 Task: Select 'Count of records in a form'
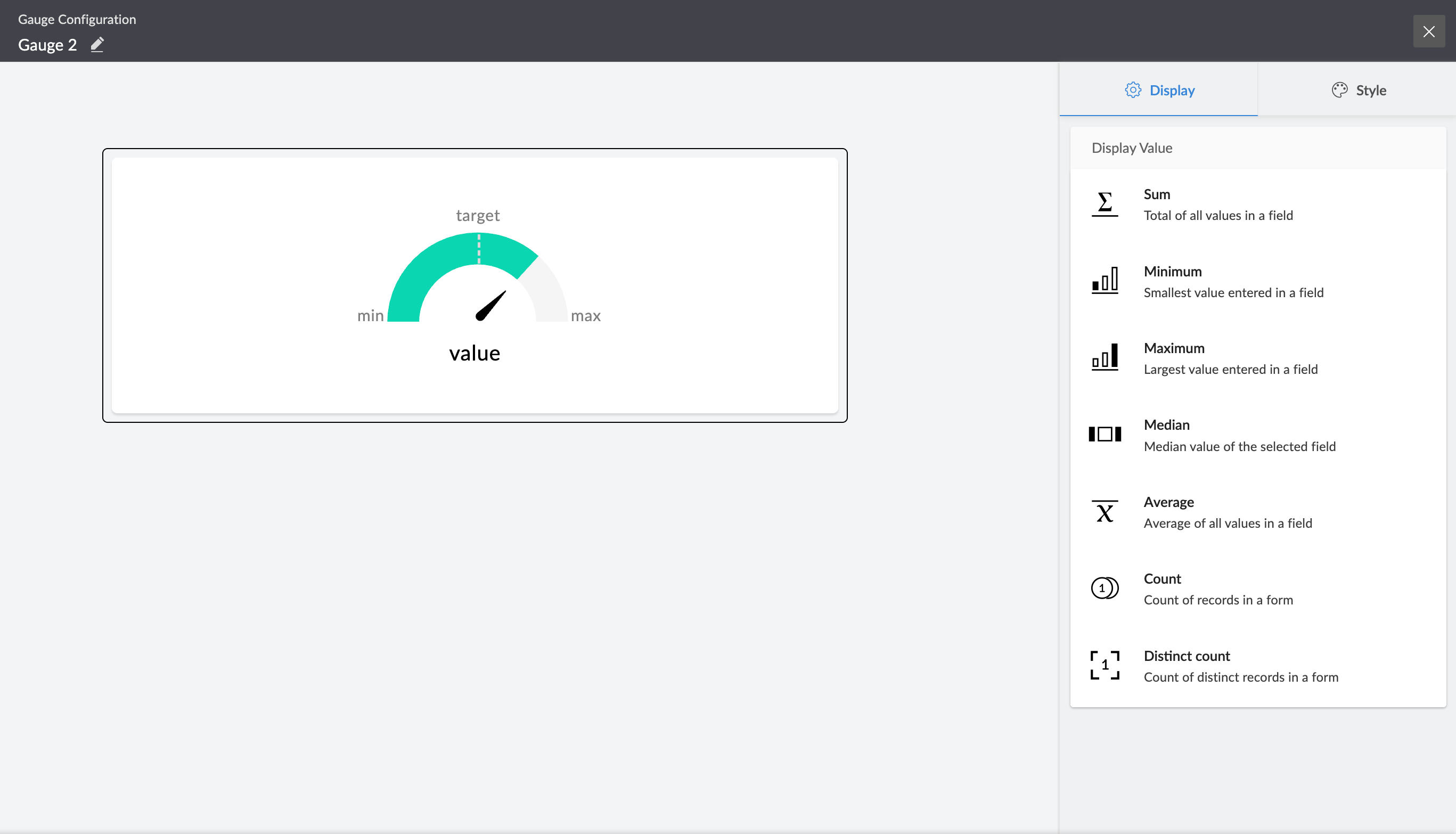(x=1218, y=600)
